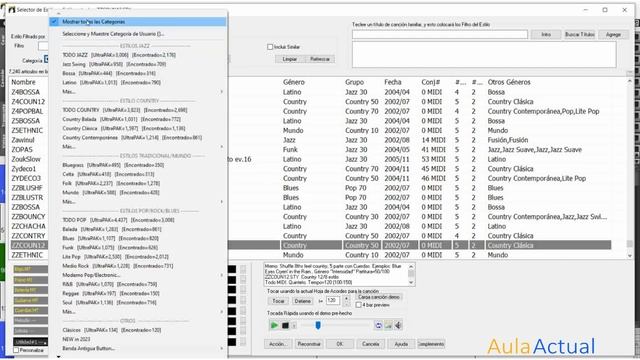Click the Limpiar button
This screenshot has width=640, height=360.
click(290, 59)
